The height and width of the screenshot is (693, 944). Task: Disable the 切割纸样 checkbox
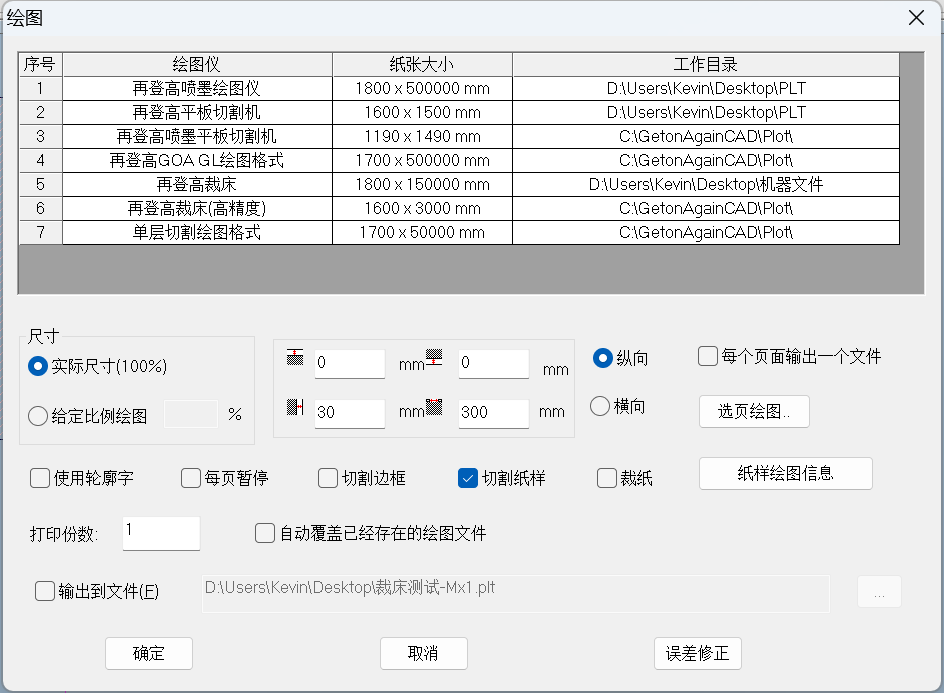coord(467,478)
